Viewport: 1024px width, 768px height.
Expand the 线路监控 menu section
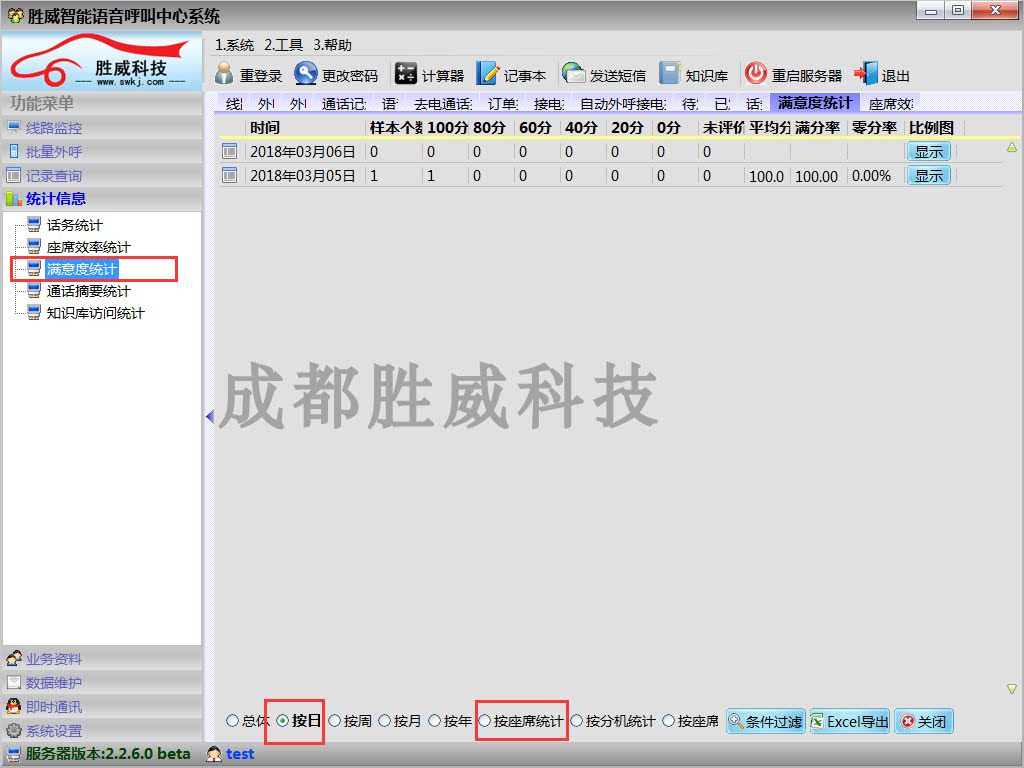[102, 127]
